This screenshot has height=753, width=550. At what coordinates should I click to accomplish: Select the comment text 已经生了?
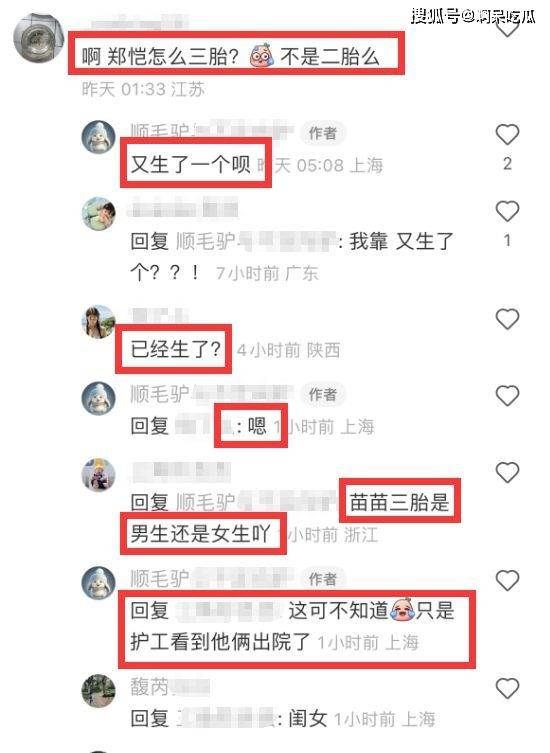[x=176, y=349]
